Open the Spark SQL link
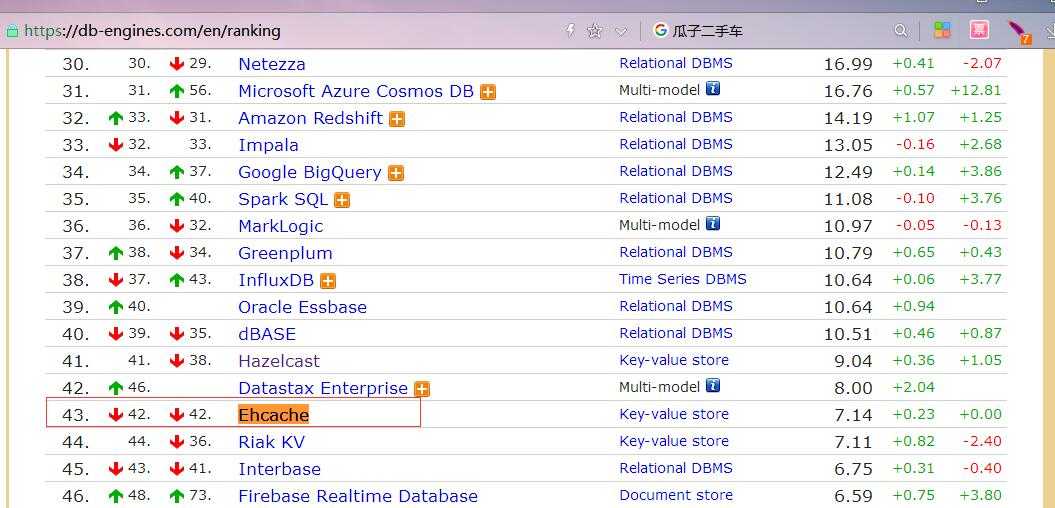 point(283,199)
